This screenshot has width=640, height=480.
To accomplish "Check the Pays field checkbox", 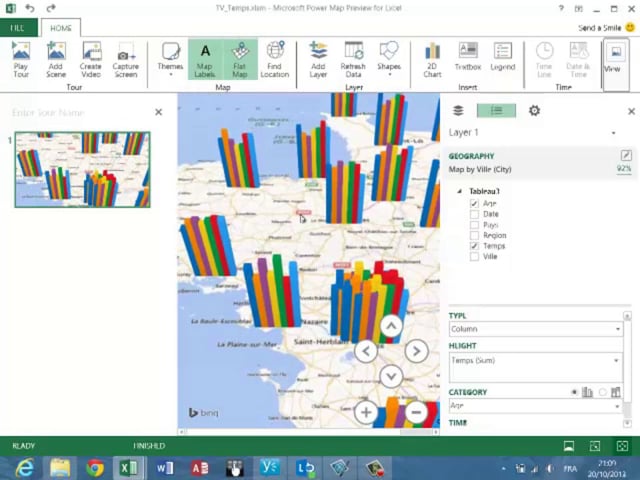I will 474,224.
